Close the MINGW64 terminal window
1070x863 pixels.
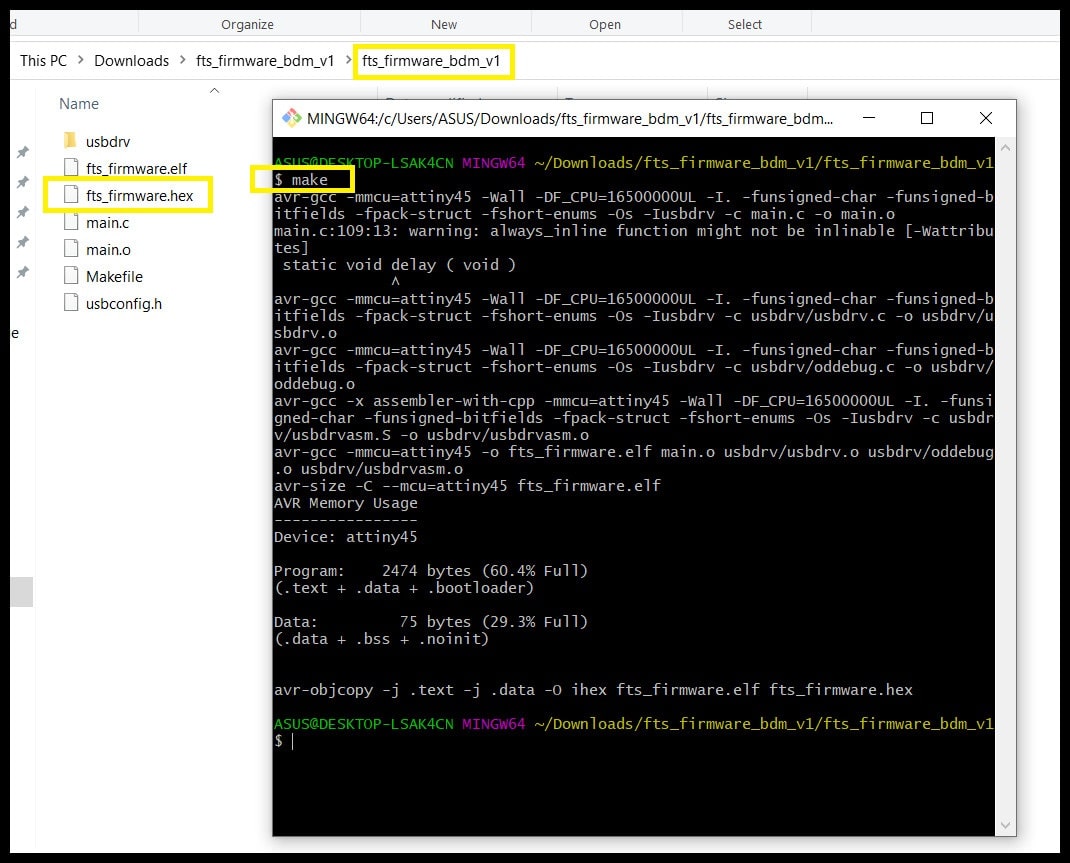(985, 118)
